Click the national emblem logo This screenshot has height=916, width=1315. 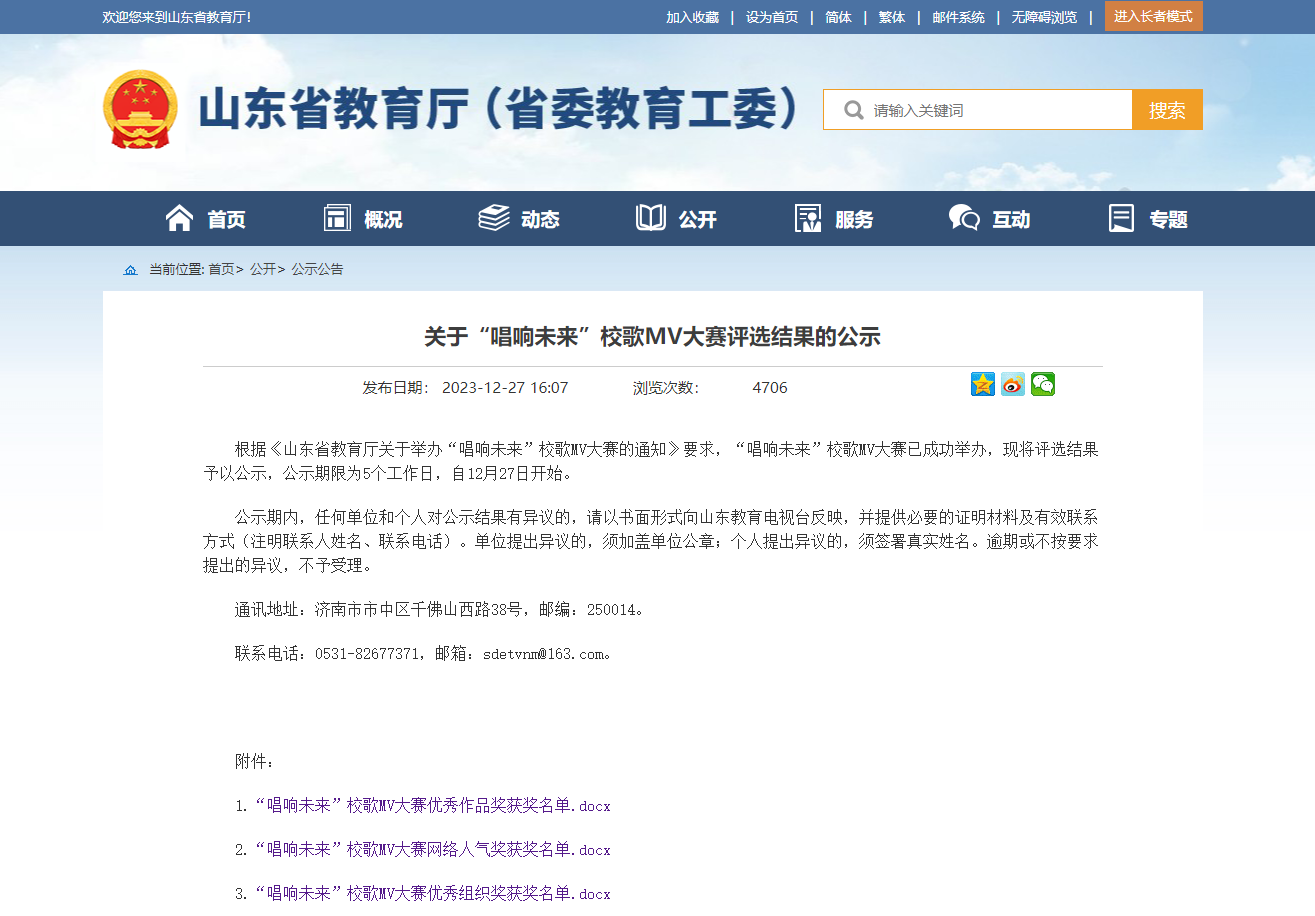coord(140,109)
